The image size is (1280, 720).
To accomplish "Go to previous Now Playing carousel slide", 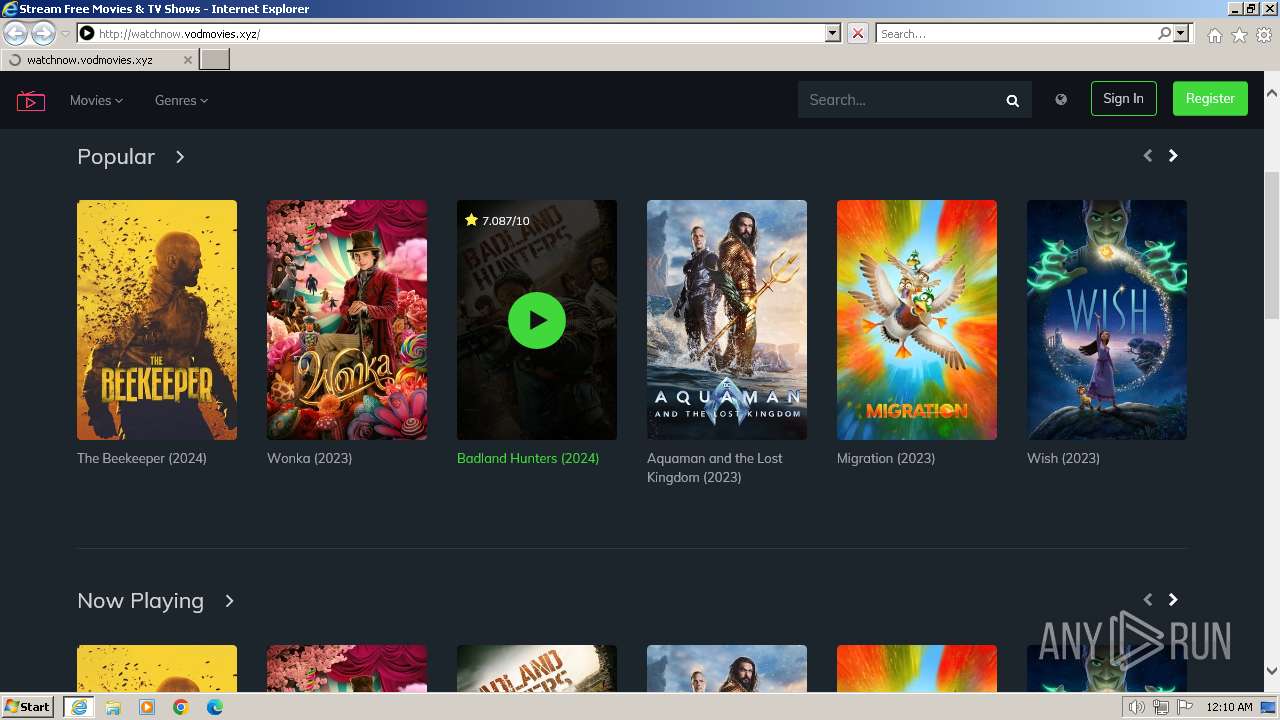I will pos(1147,599).
